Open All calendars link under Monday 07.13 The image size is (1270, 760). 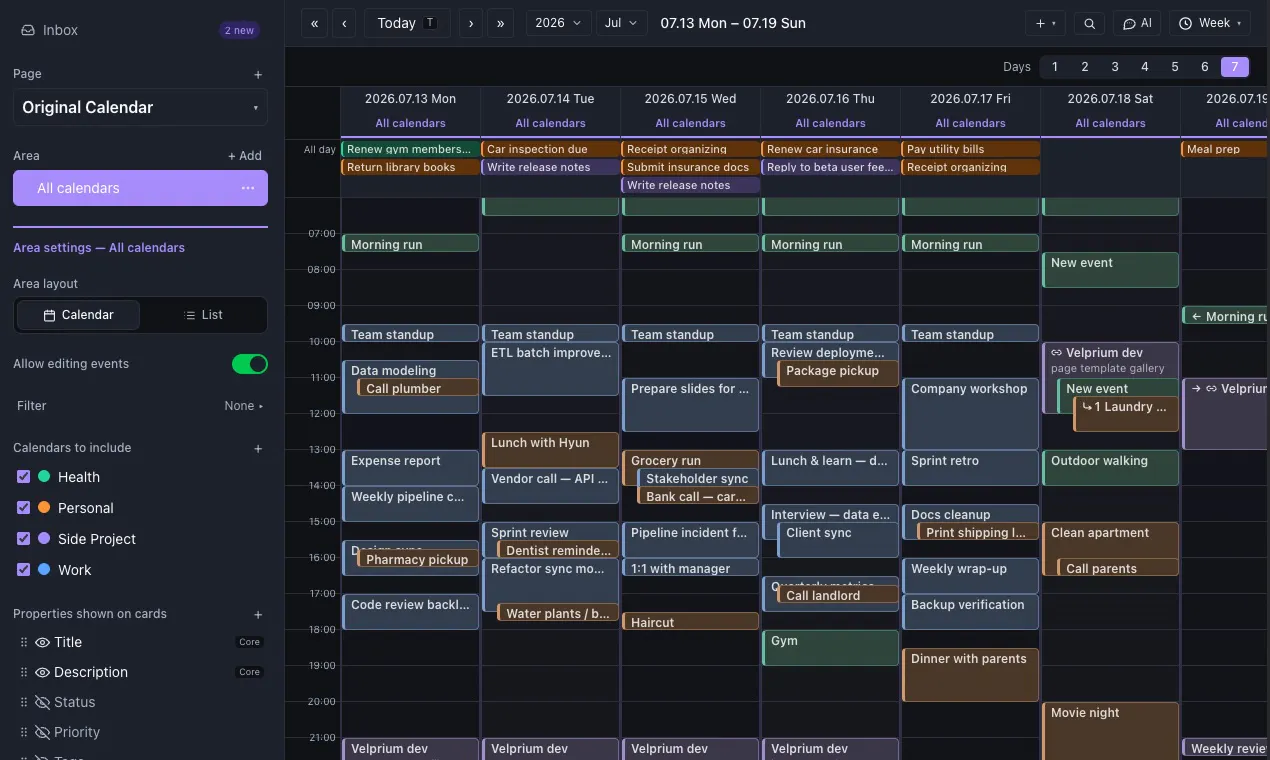point(410,123)
